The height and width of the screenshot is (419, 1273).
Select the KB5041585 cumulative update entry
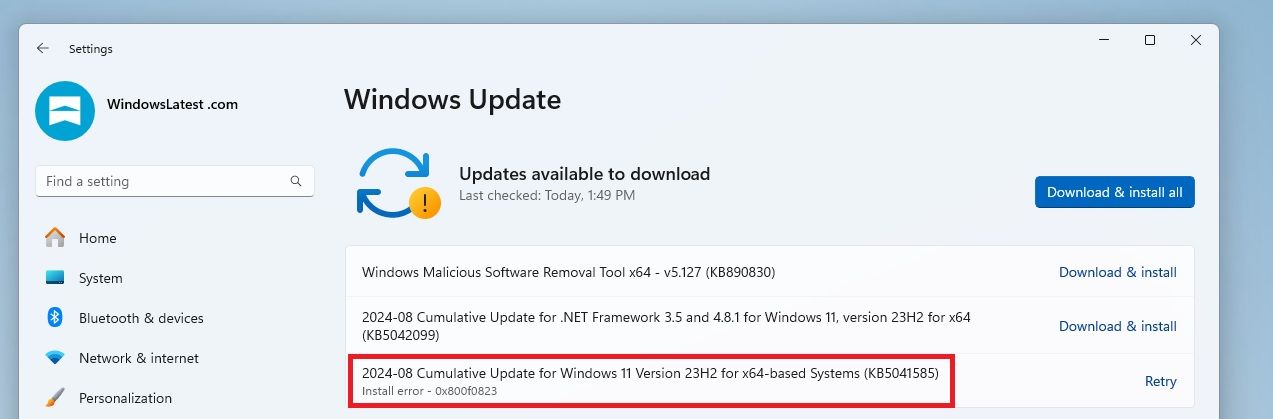pos(650,374)
